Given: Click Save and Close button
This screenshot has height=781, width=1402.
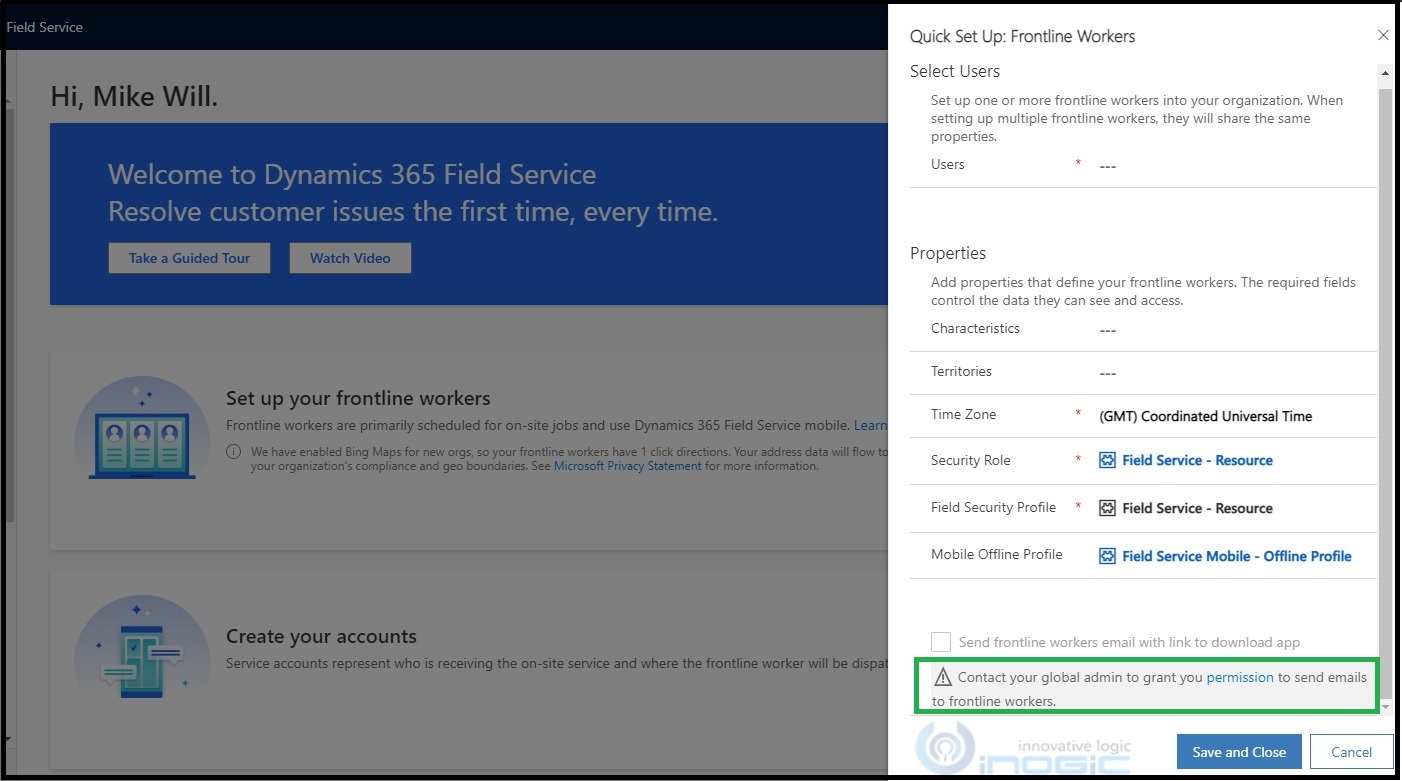Looking at the screenshot, I should click(1239, 752).
